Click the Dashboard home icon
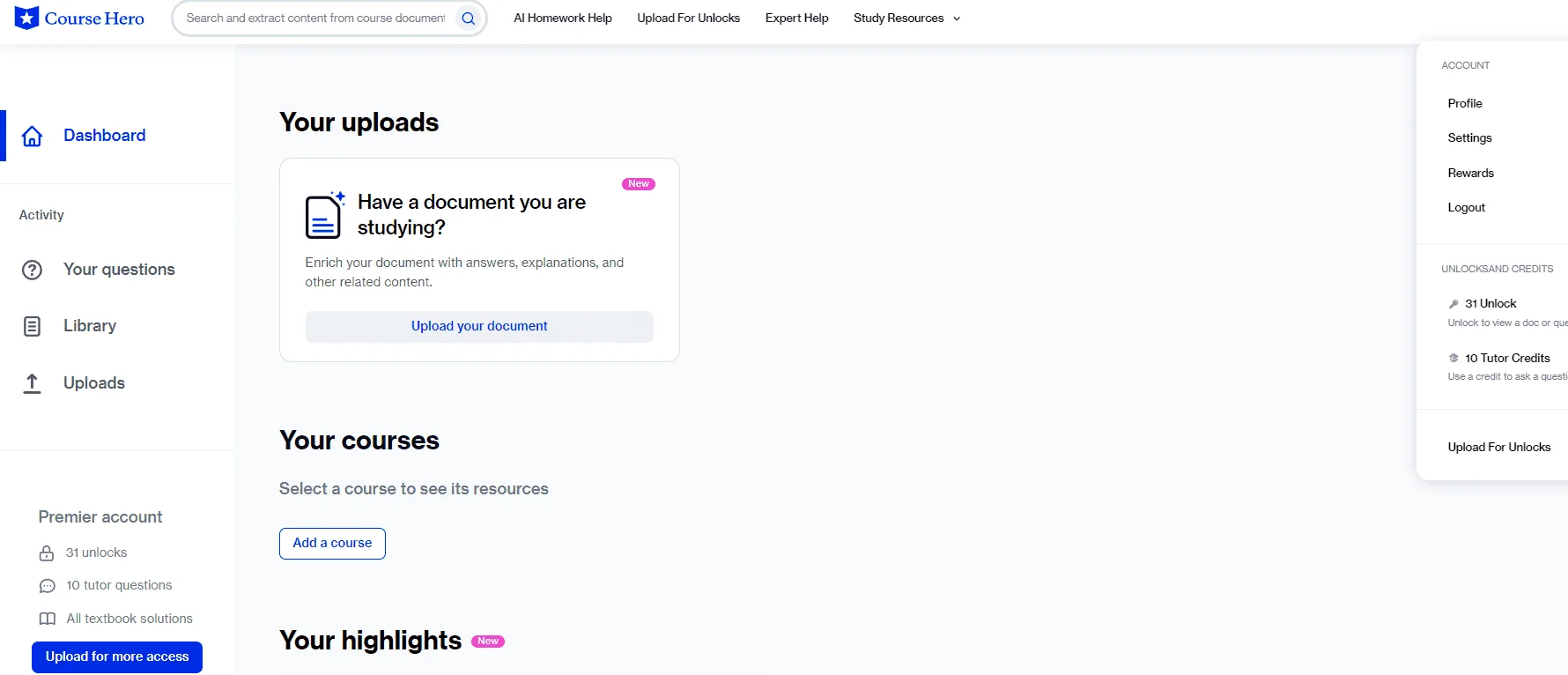The image size is (1568, 675). click(x=32, y=136)
